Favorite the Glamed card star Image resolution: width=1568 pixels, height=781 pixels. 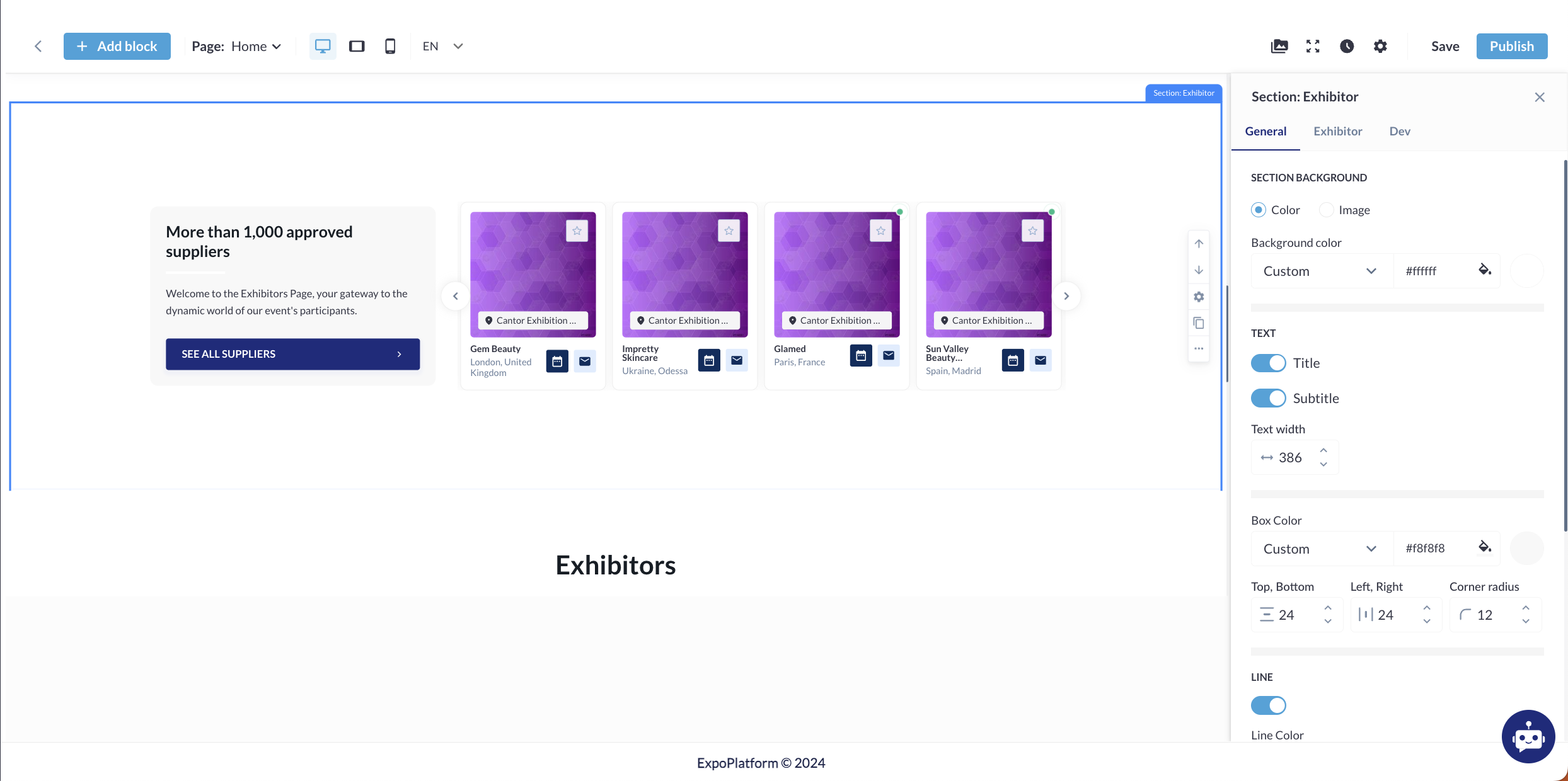pyautogui.click(x=880, y=231)
